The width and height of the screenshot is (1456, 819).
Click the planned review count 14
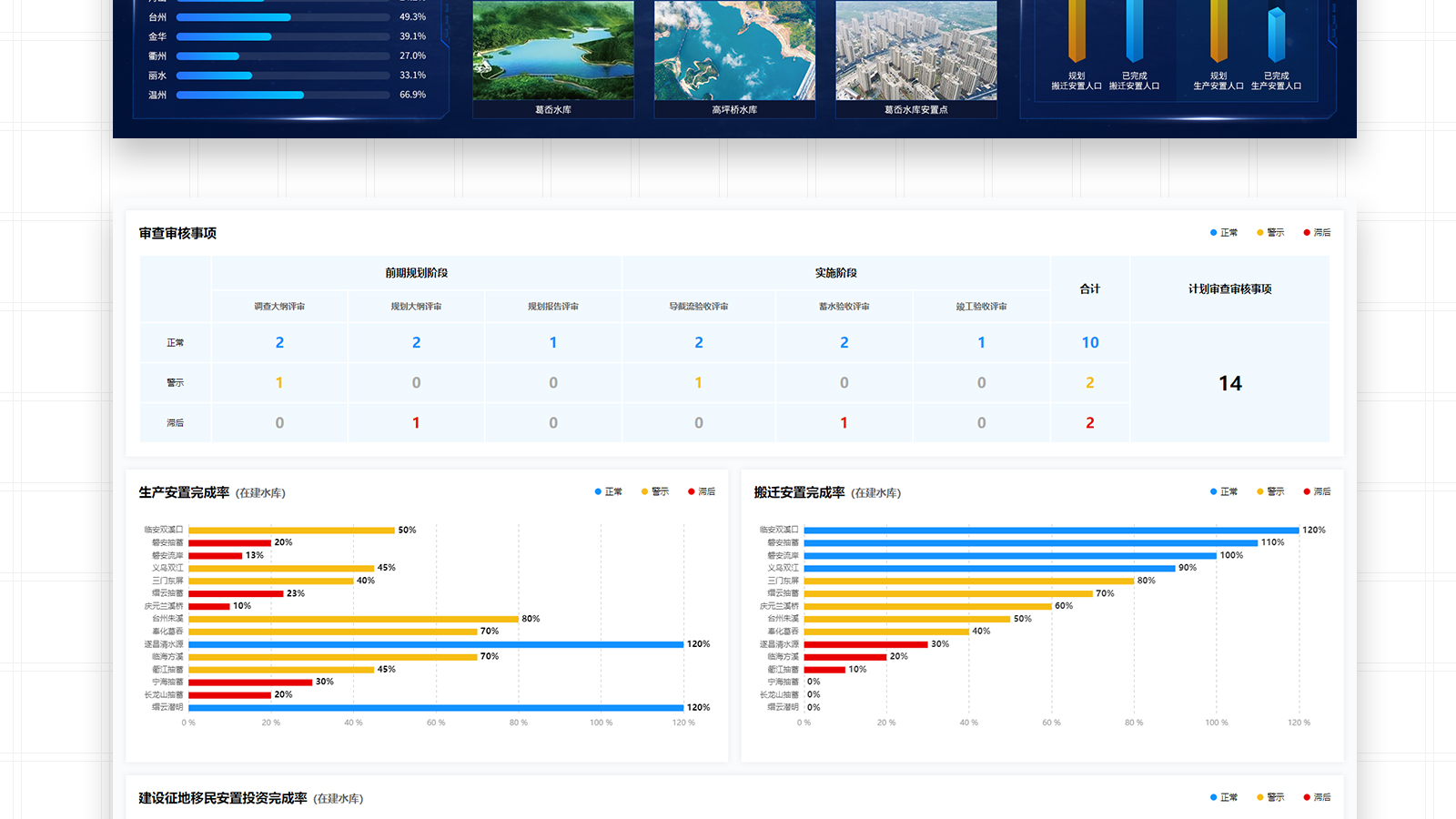click(1229, 384)
